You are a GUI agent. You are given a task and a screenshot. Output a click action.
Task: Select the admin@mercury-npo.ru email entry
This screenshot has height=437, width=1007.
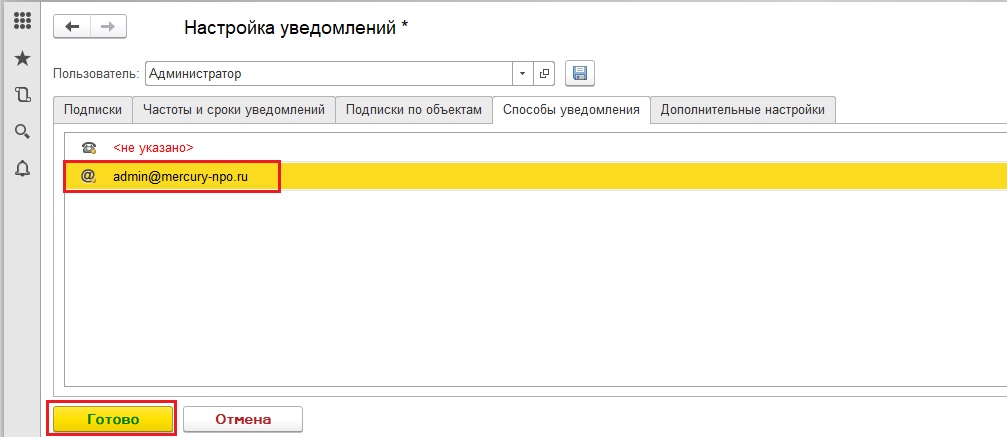(x=180, y=177)
